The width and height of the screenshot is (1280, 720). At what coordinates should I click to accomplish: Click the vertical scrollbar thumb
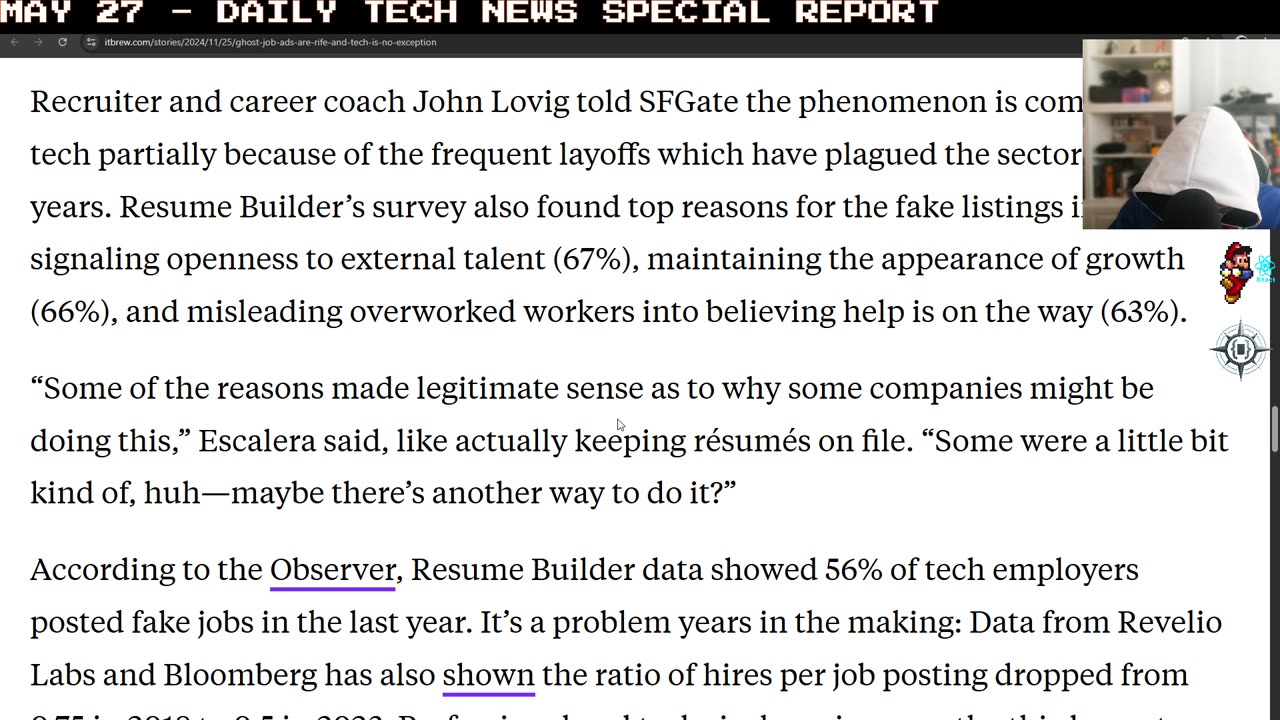click(x=1274, y=429)
